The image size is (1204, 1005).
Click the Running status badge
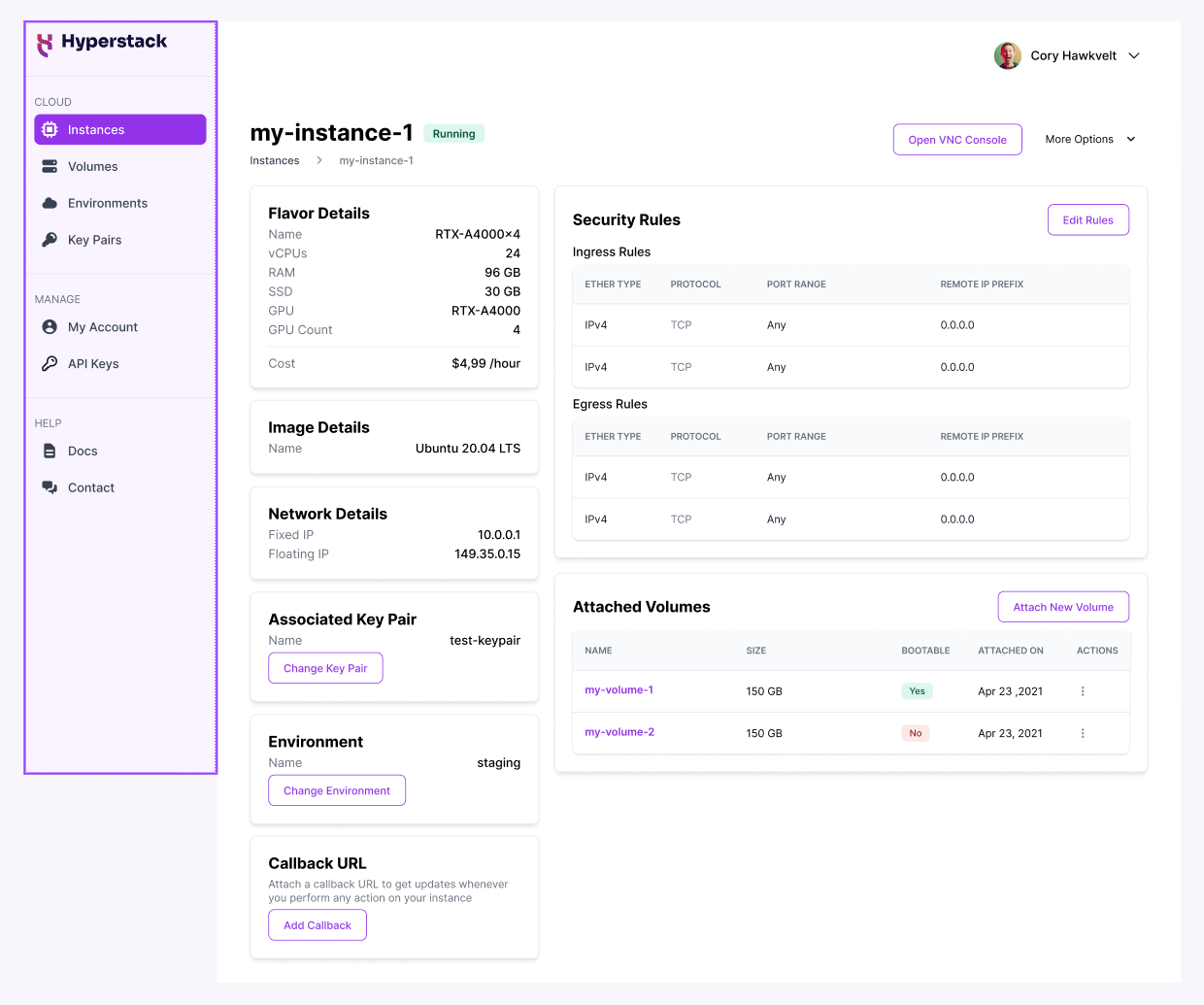[x=453, y=133]
